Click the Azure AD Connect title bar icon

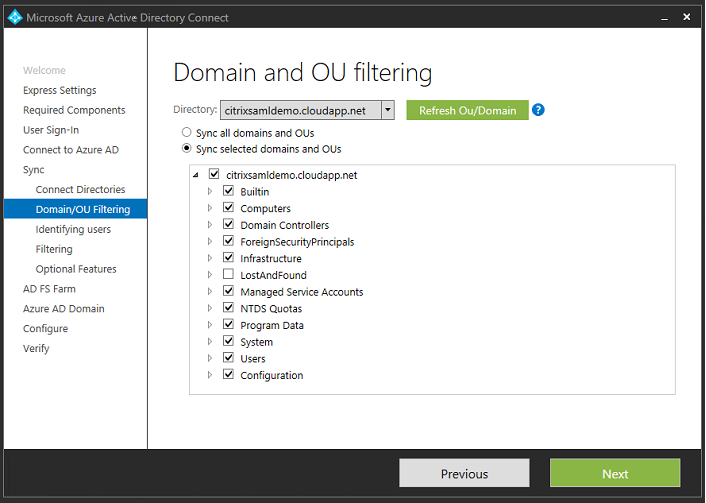[x=14, y=17]
